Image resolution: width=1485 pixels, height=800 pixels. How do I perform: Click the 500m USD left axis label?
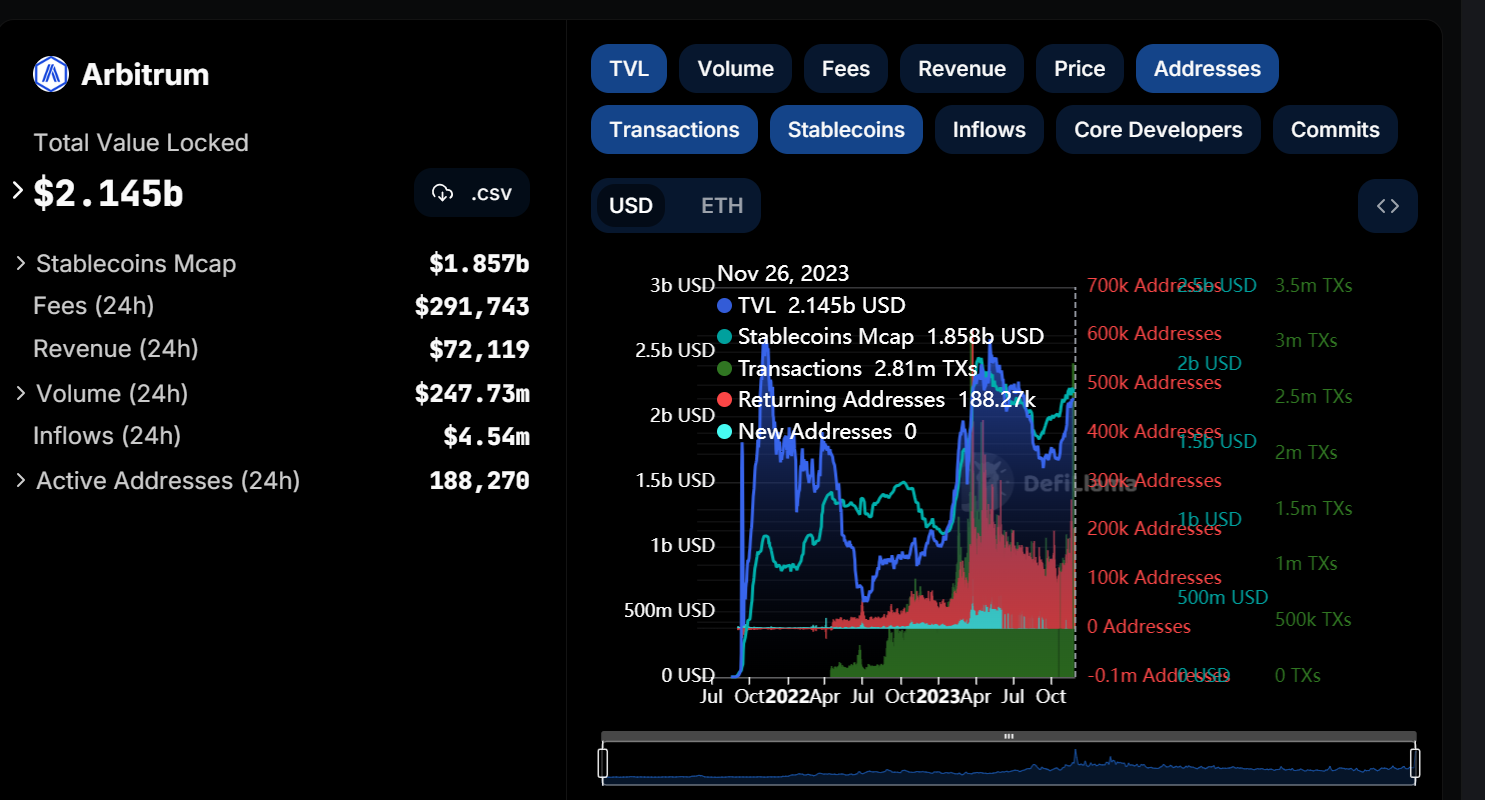pos(669,610)
